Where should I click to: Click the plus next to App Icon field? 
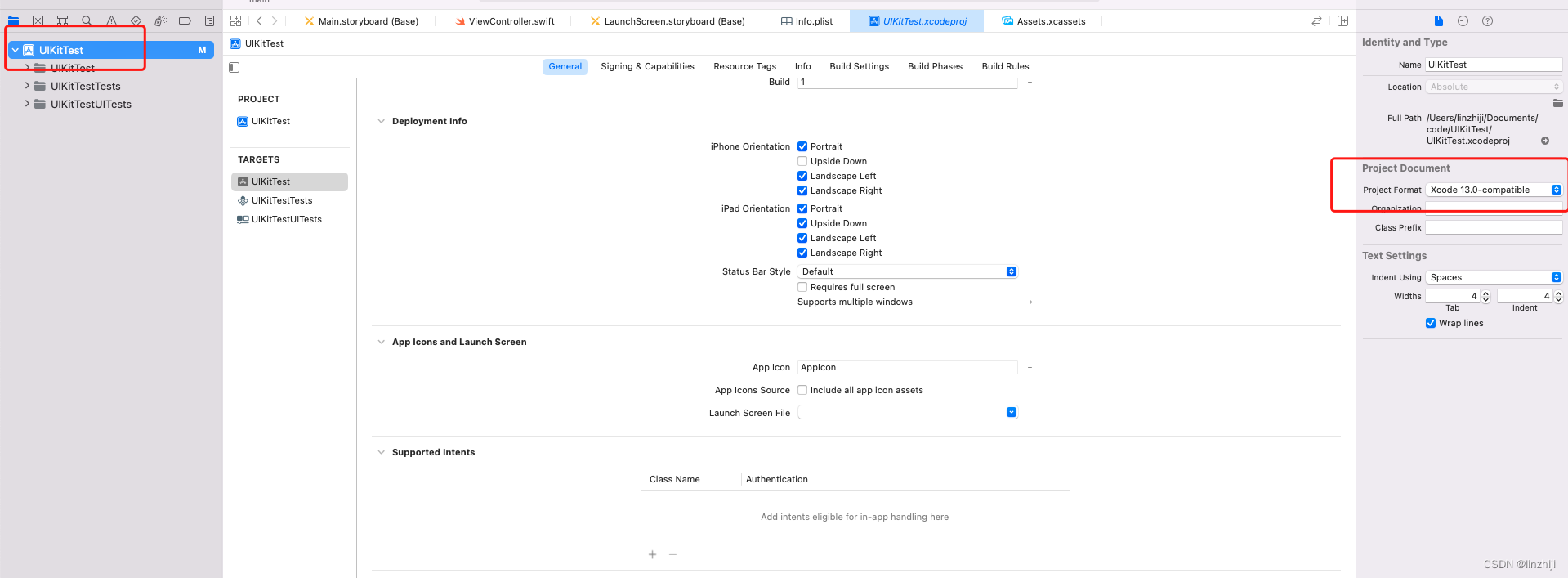coord(1030,367)
